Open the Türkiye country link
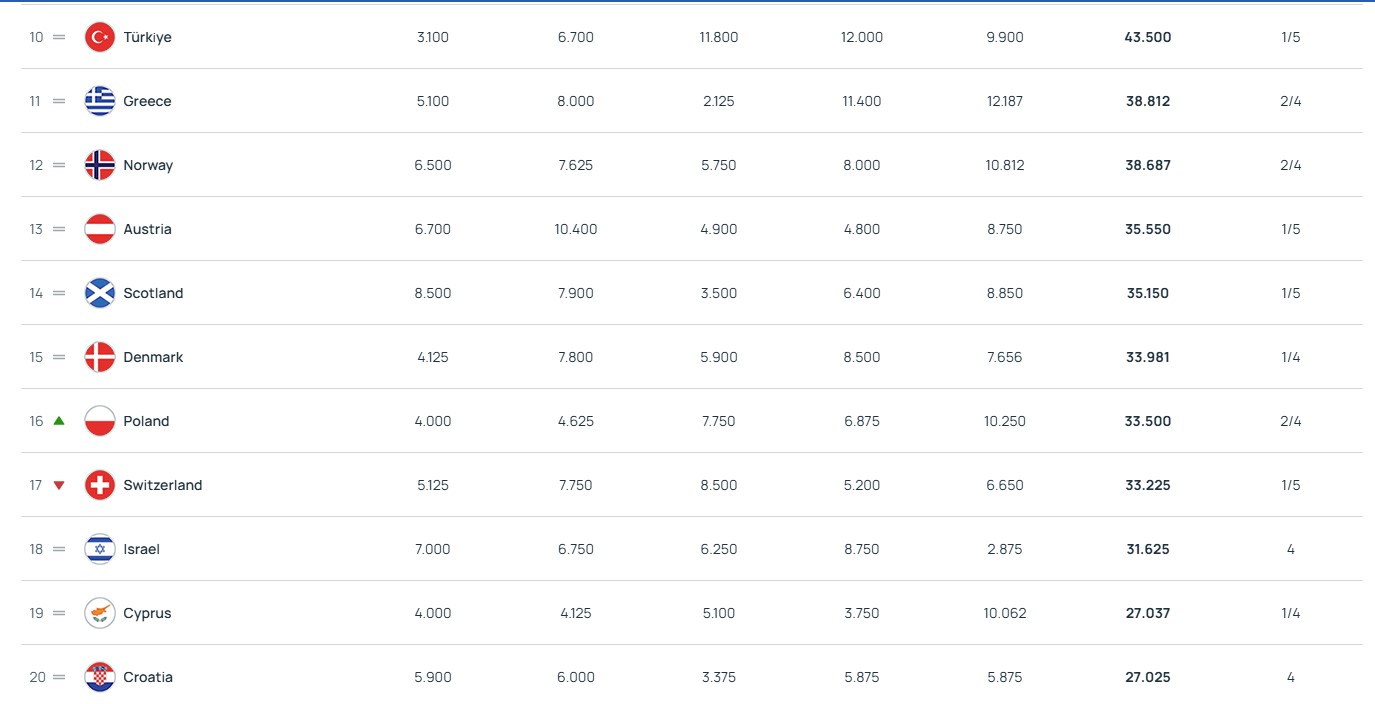Viewport: 1375px width, 704px height. pos(148,37)
